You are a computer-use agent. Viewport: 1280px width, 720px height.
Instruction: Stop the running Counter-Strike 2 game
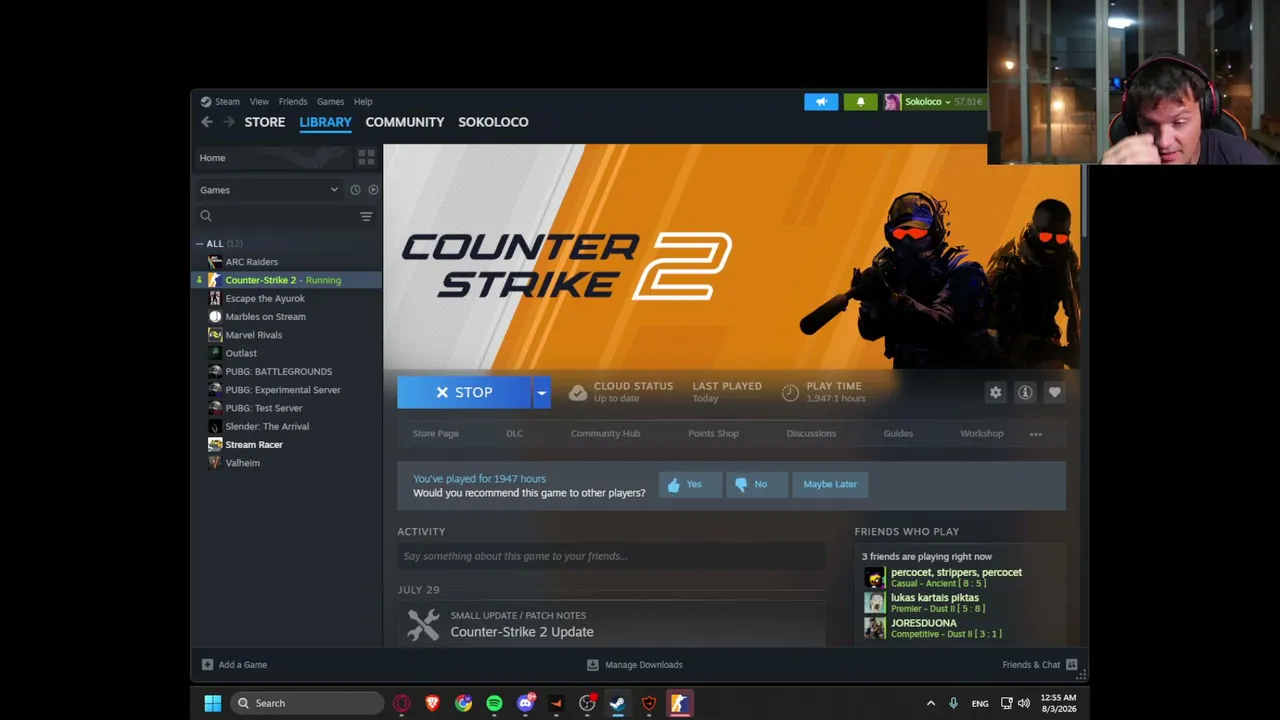point(464,393)
